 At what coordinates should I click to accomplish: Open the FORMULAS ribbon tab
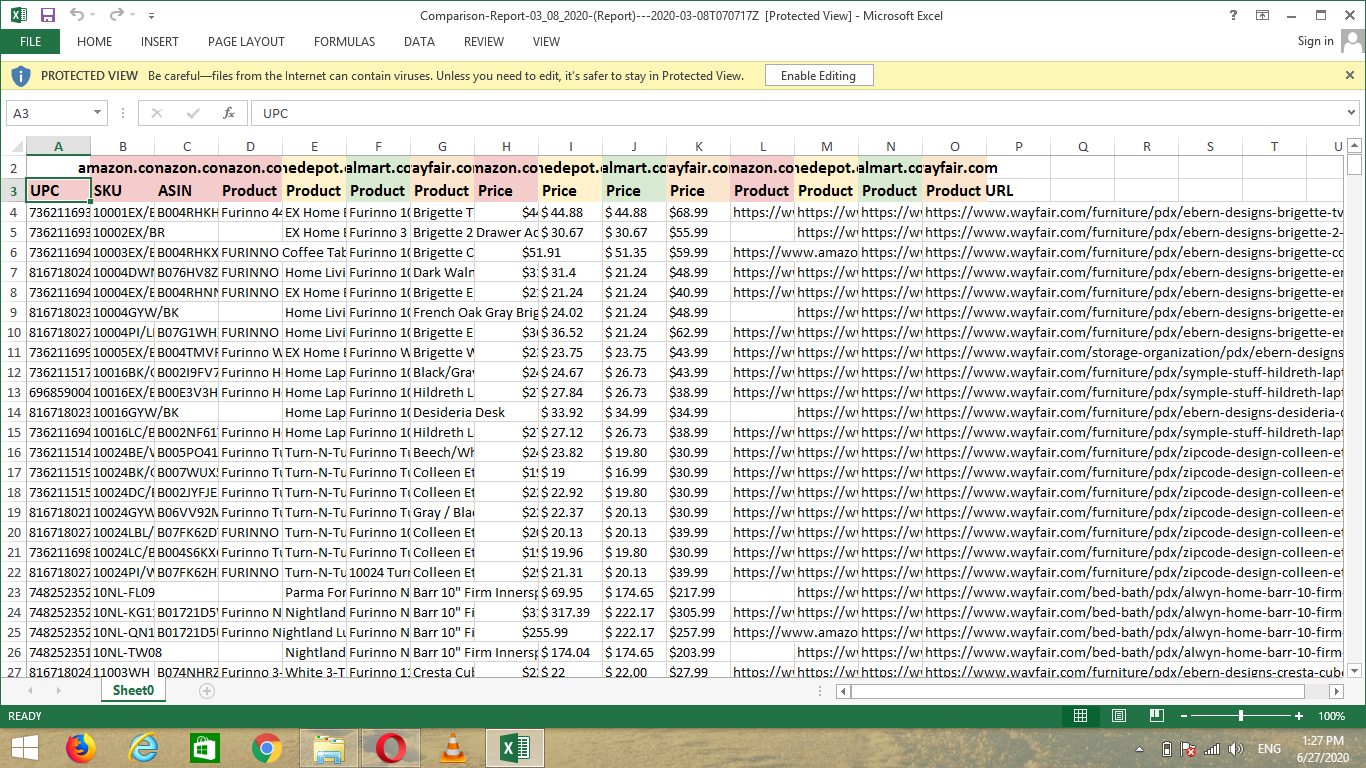pyautogui.click(x=344, y=42)
